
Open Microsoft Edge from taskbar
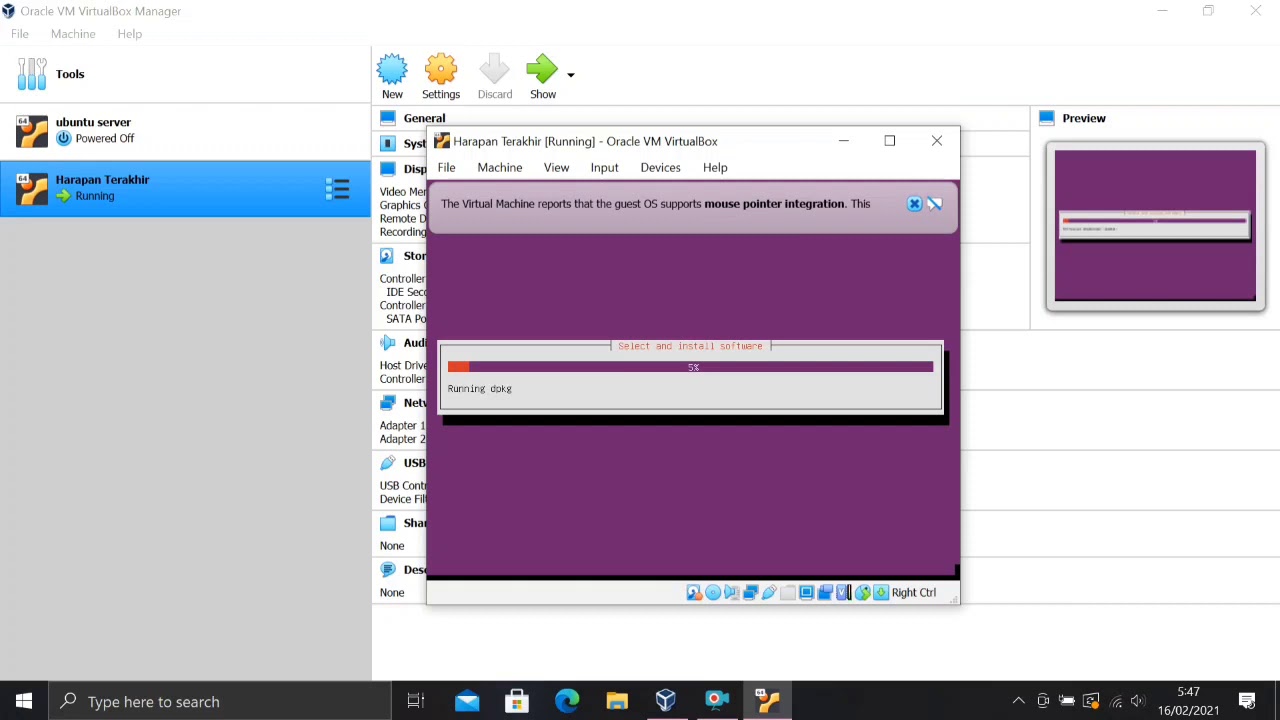pos(567,701)
